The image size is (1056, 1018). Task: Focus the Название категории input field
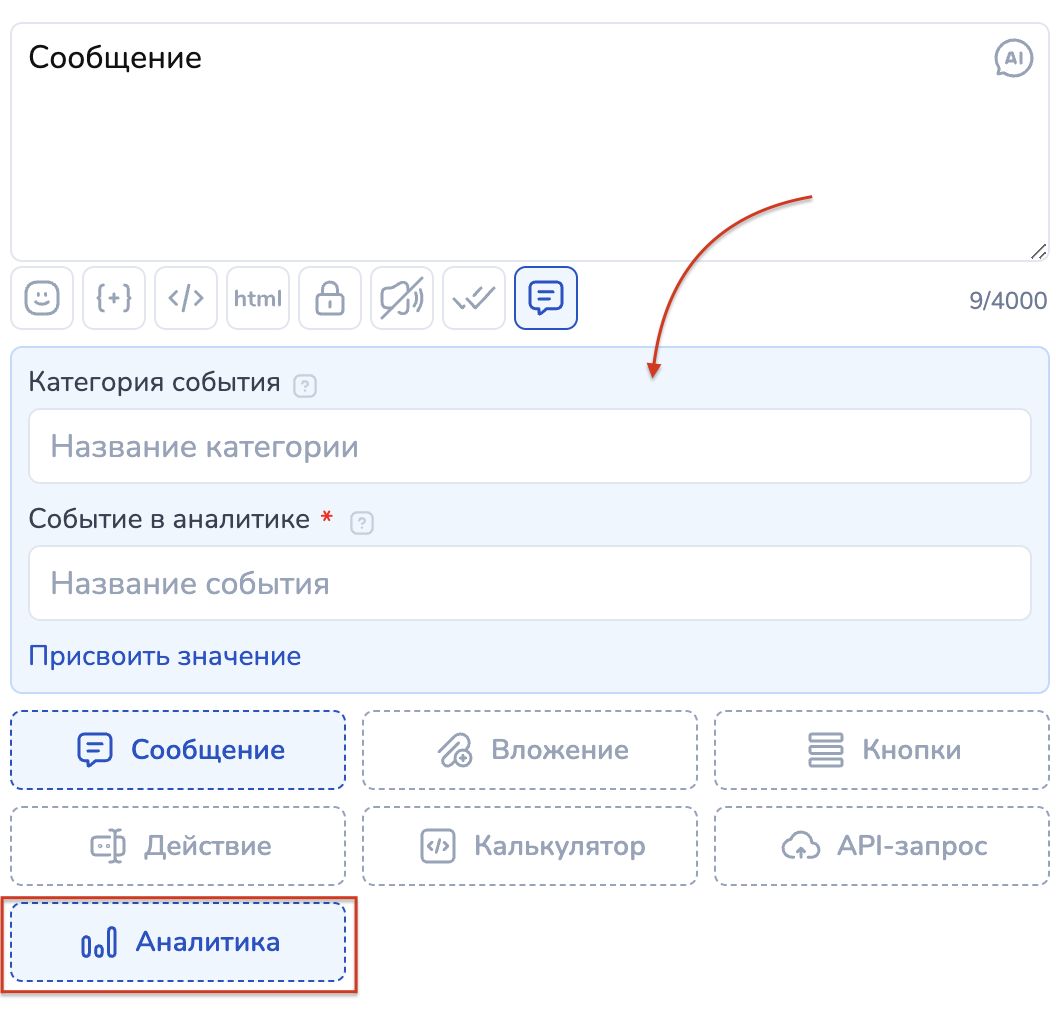(x=529, y=446)
